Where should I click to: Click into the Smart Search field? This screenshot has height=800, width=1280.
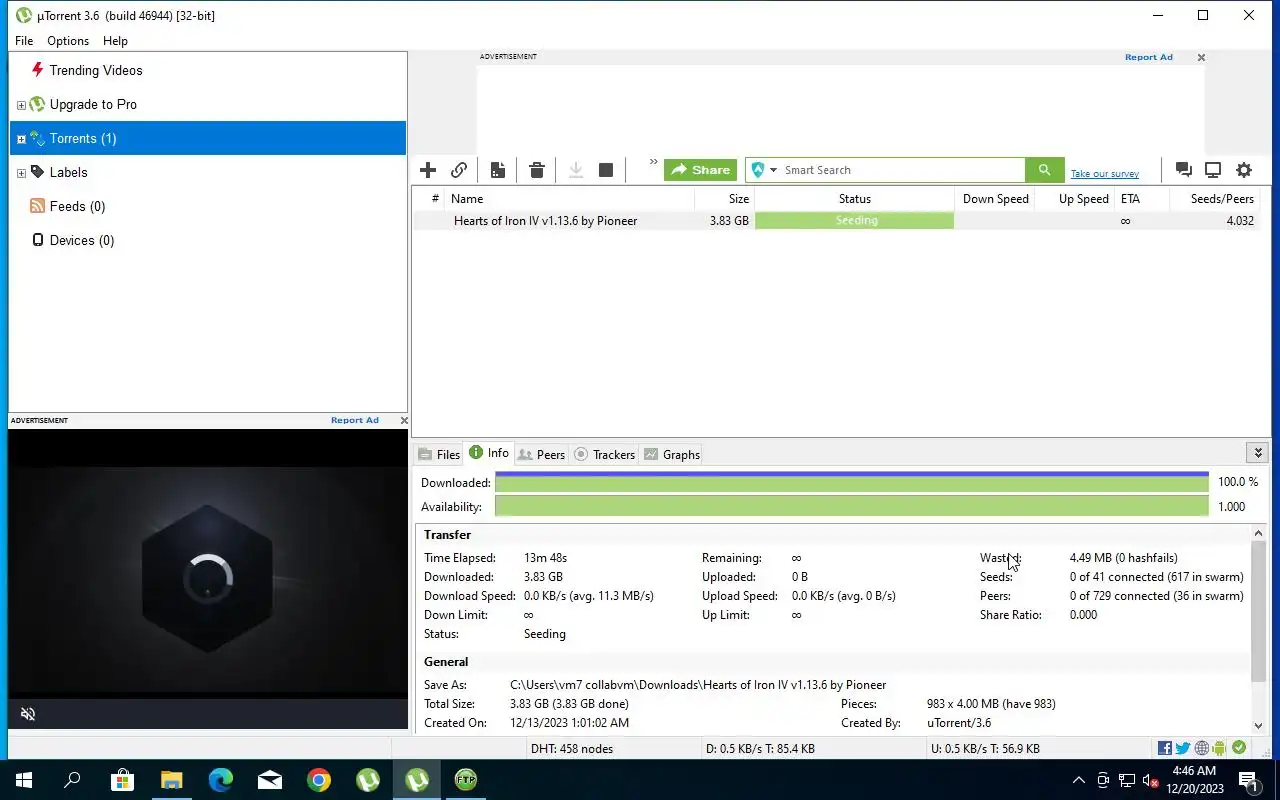click(902, 170)
